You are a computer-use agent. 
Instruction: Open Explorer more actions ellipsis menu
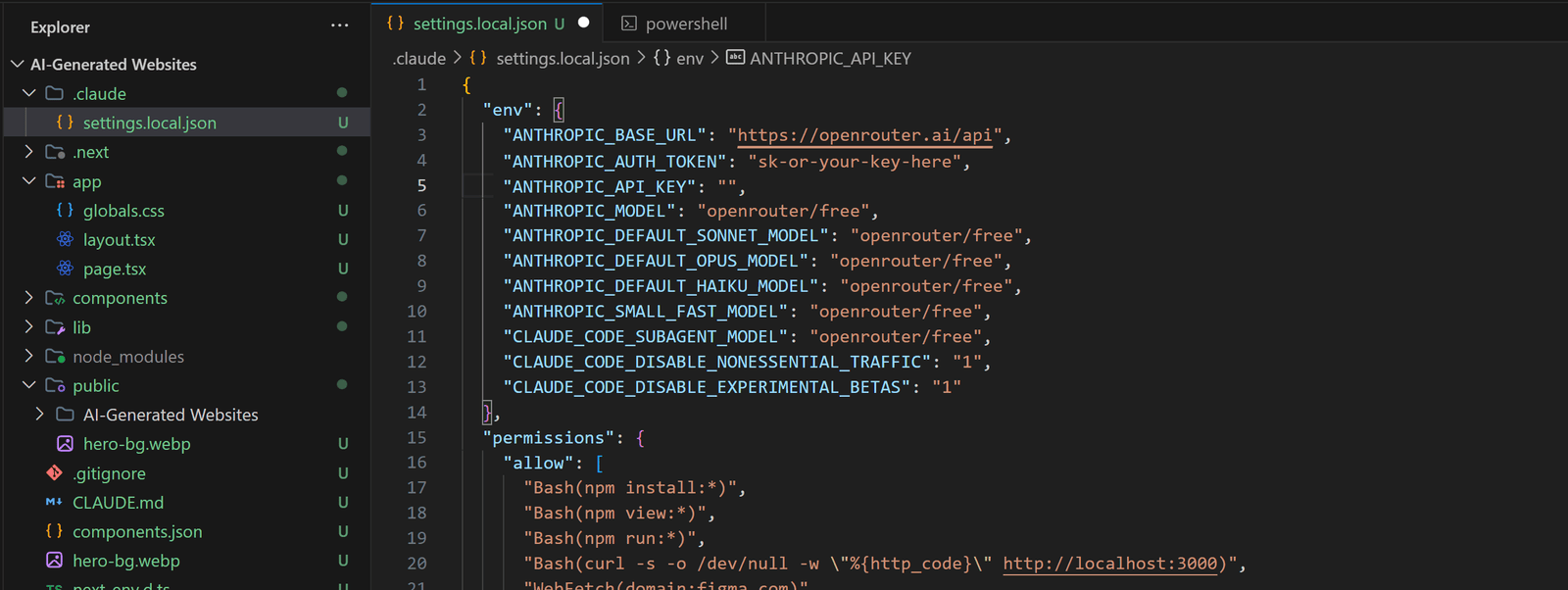[x=339, y=26]
